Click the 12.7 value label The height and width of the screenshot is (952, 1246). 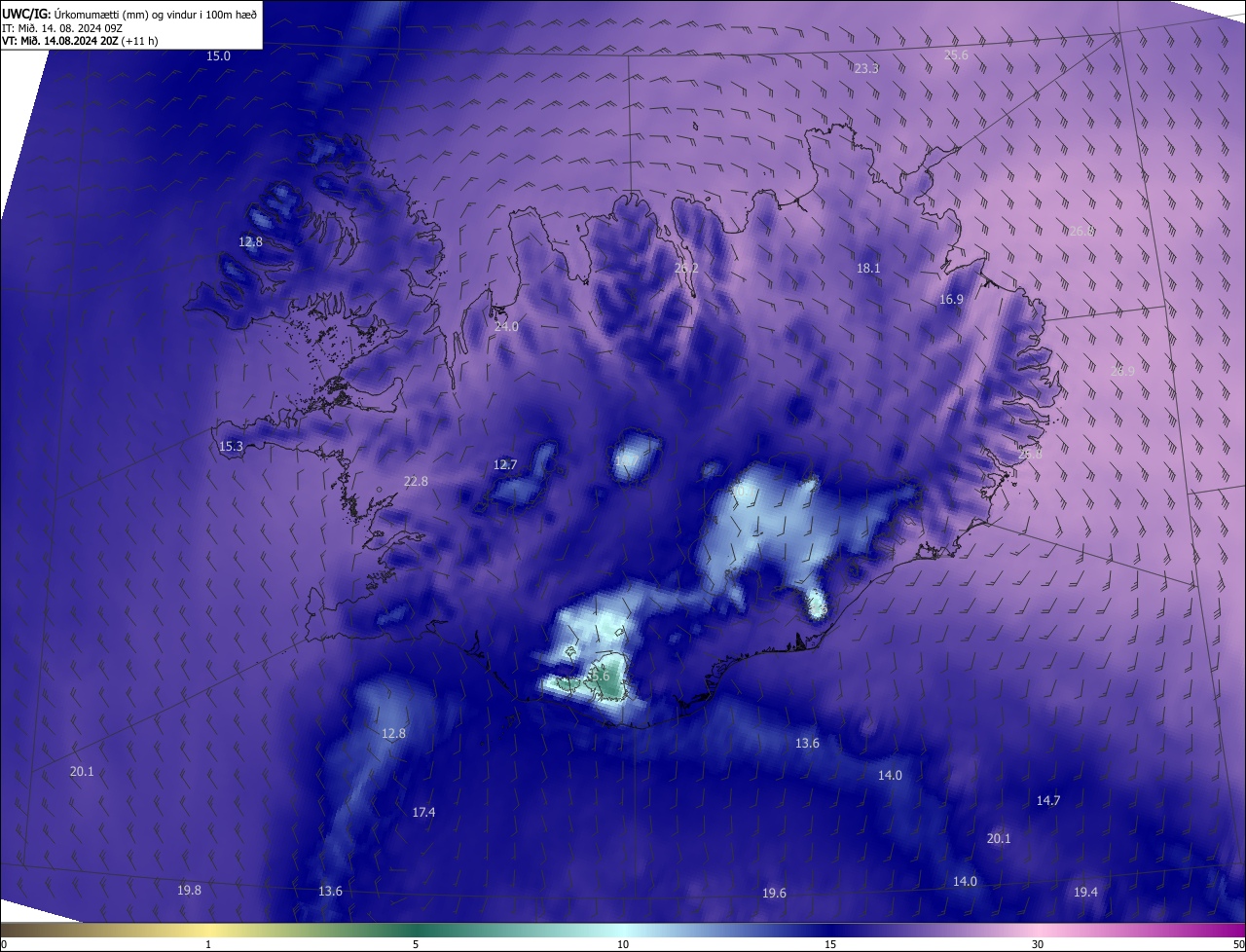(x=505, y=464)
